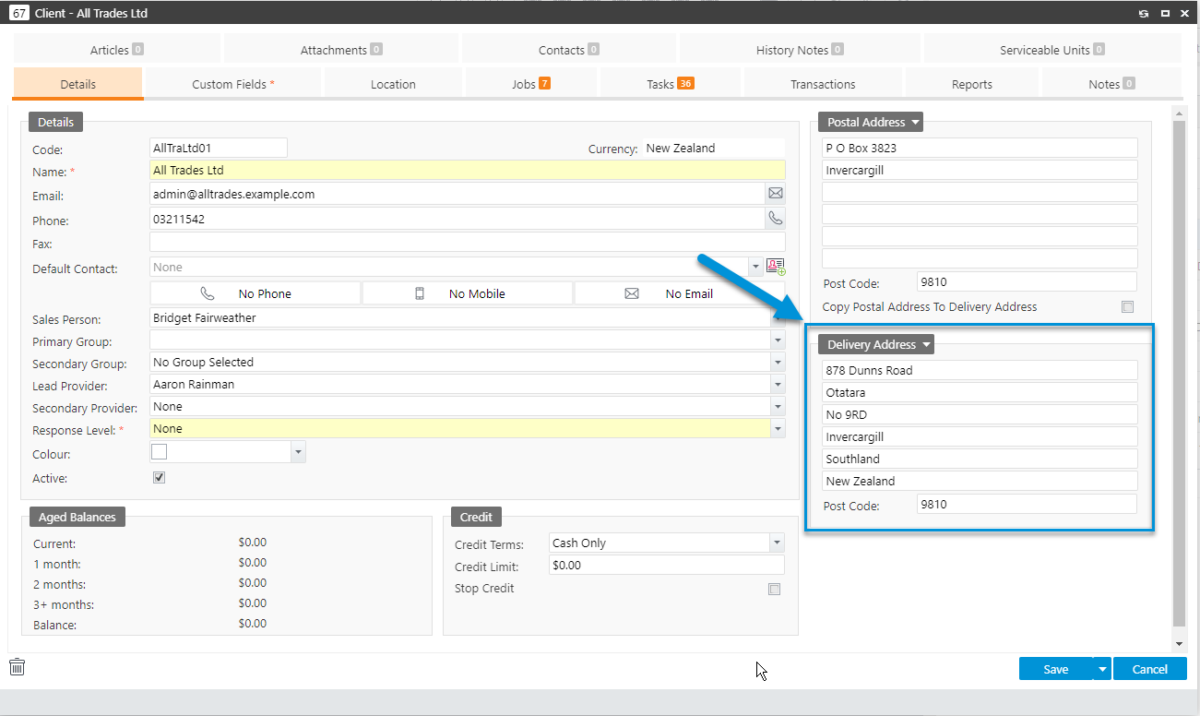
Task: Click the email envelope icon beside Email field
Action: pos(775,193)
